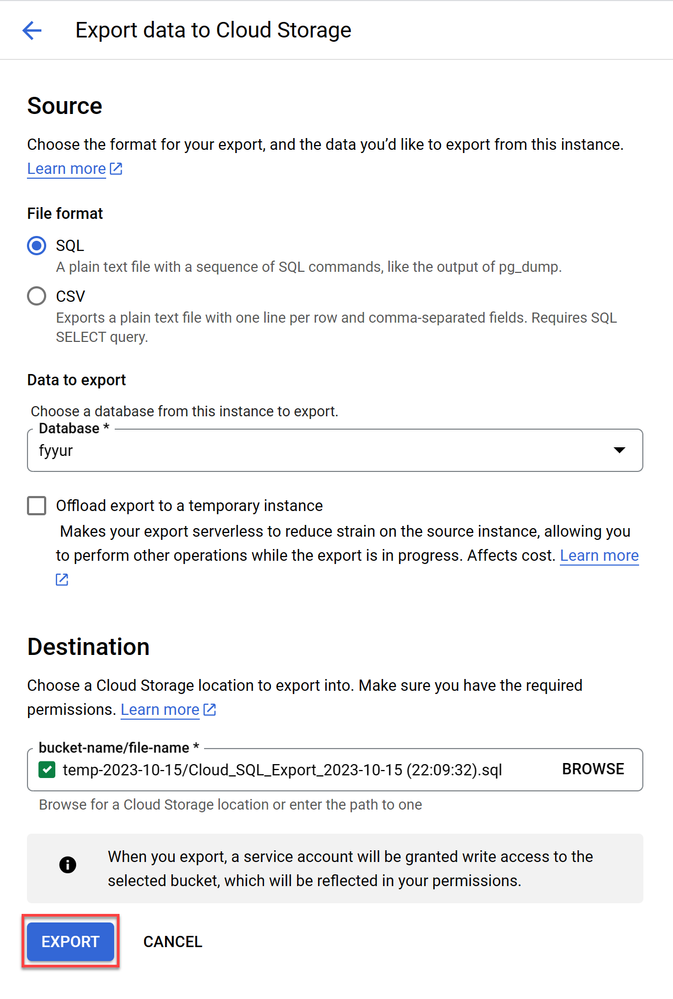Open the Database dropdown showing fyyur
The height and width of the screenshot is (999, 673).
point(335,450)
